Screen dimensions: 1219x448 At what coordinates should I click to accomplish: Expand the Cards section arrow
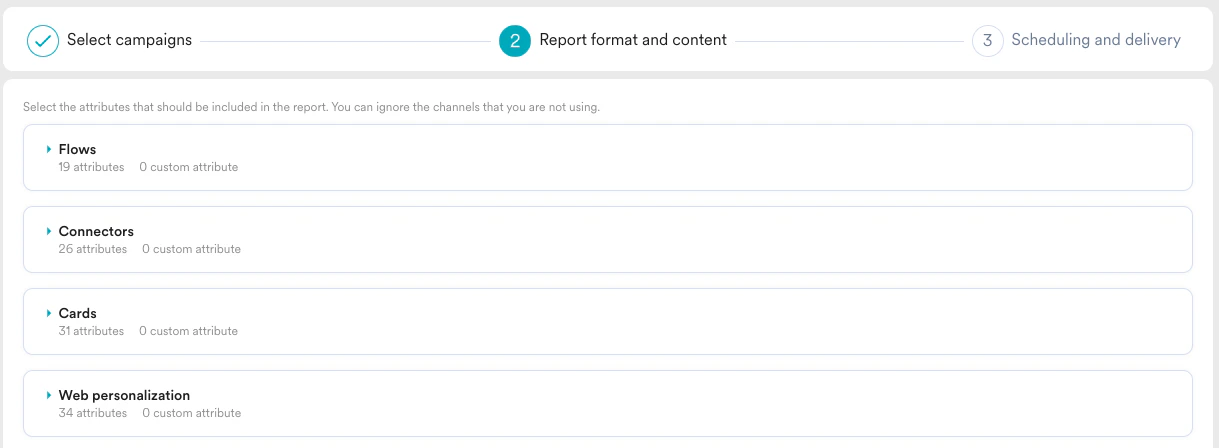48,313
